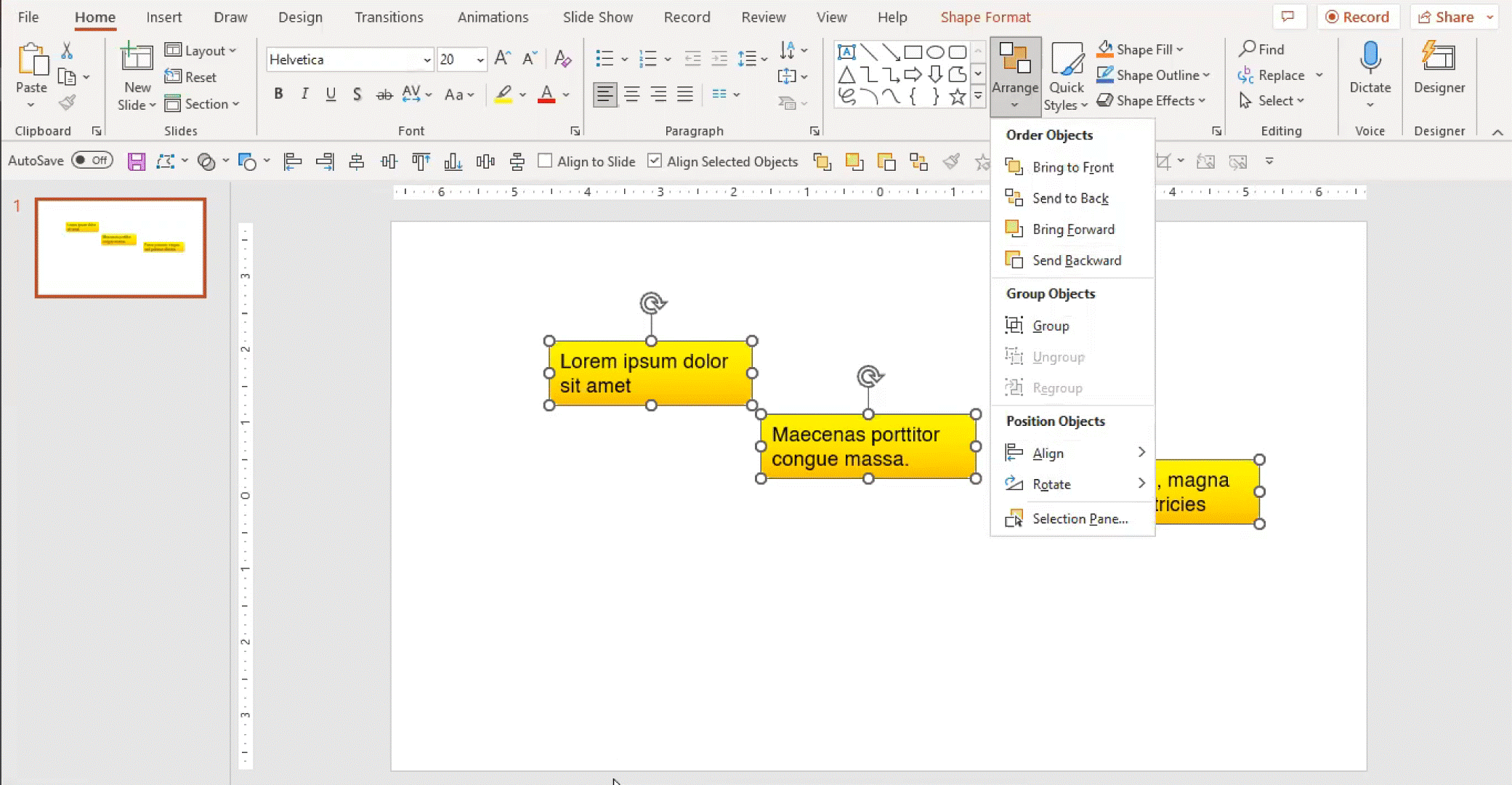Image resolution: width=1512 pixels, height=785 pixels.
Task: Open the Format Painter
Action: pyautogui.click(x=68, y=102)
